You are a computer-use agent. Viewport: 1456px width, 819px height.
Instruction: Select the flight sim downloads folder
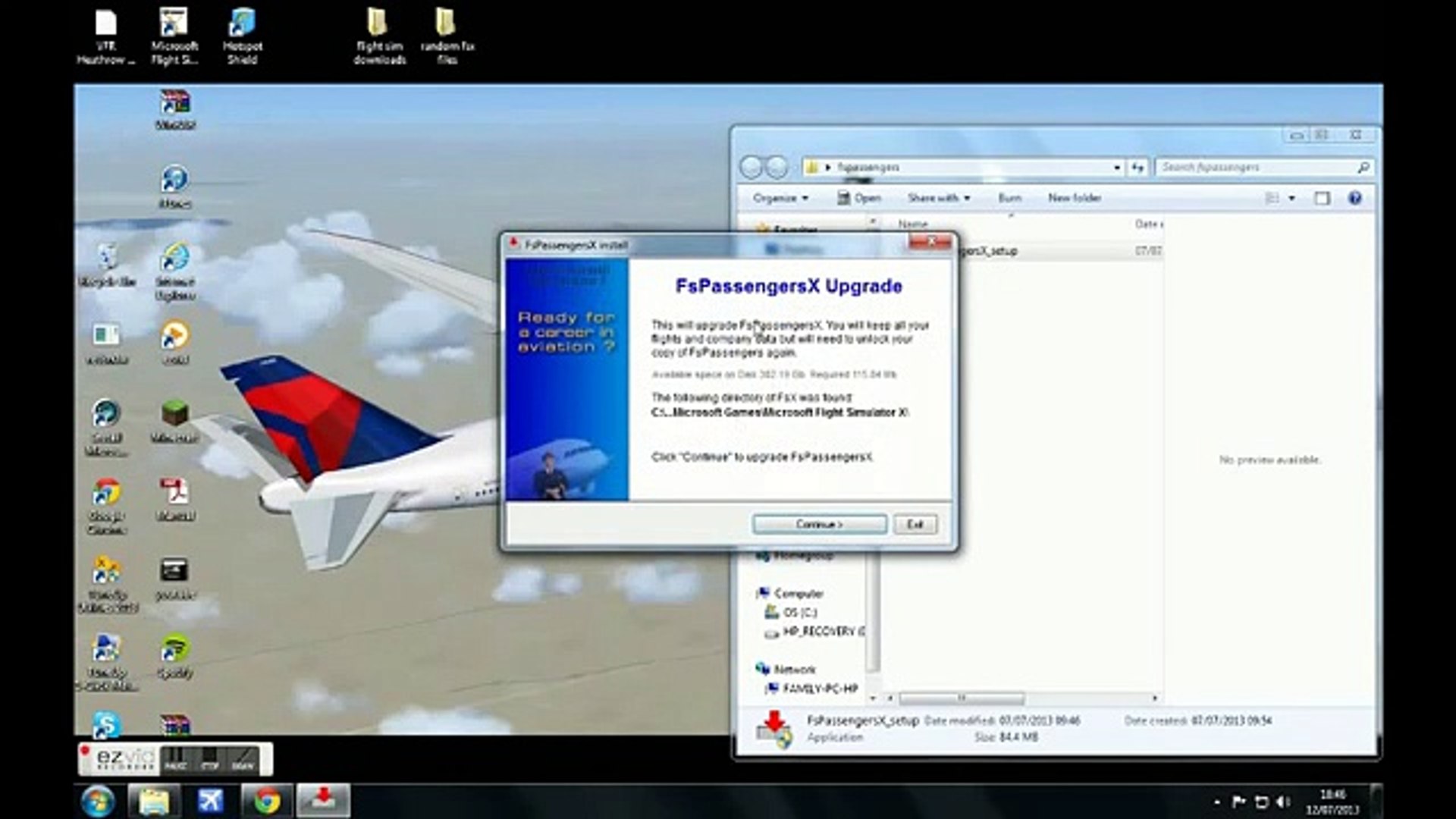click(379, 36)
